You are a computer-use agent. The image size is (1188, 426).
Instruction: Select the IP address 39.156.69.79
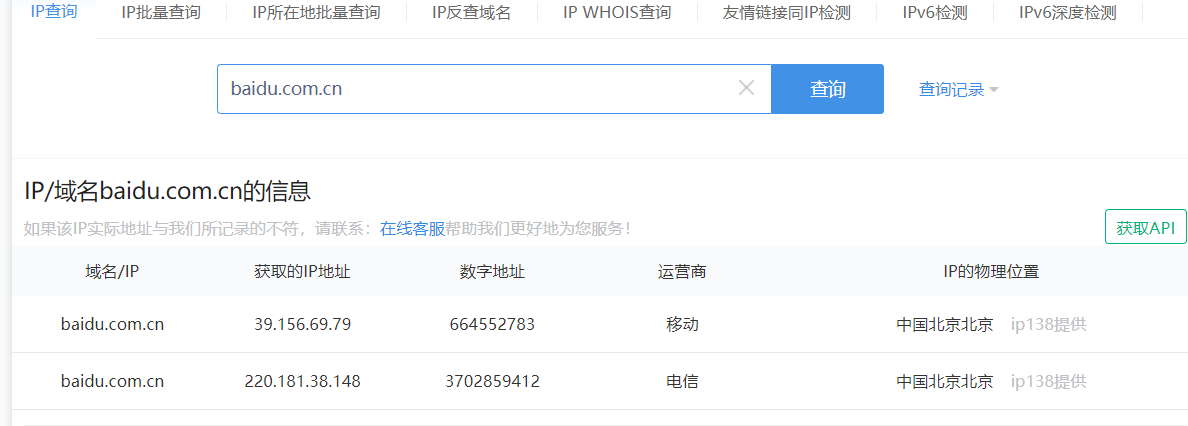click(x=302, y=324)
